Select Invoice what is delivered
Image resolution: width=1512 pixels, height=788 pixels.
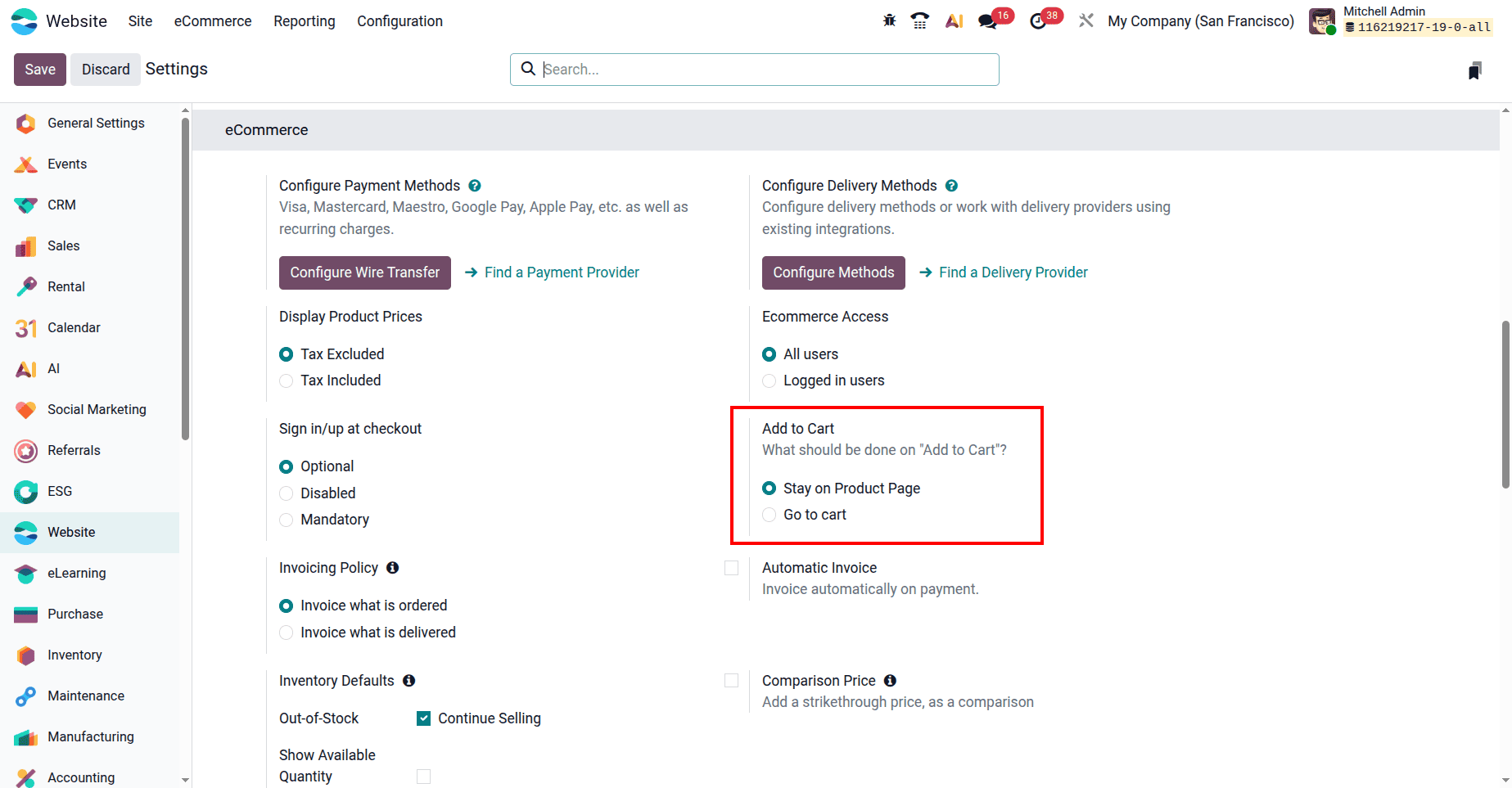coord(286,633)
